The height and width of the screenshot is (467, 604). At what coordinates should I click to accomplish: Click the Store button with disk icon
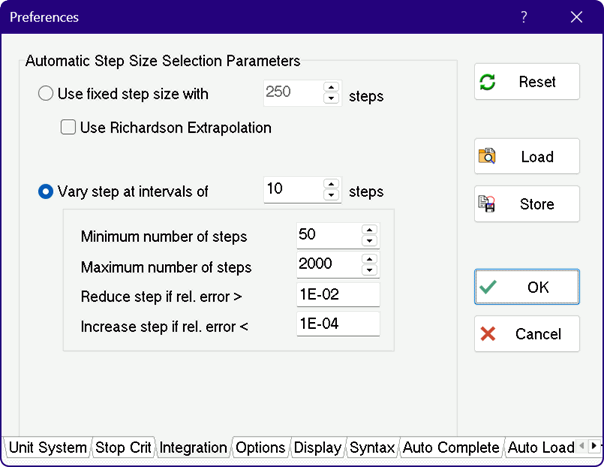pyautogui.click(x=526, y=204)
